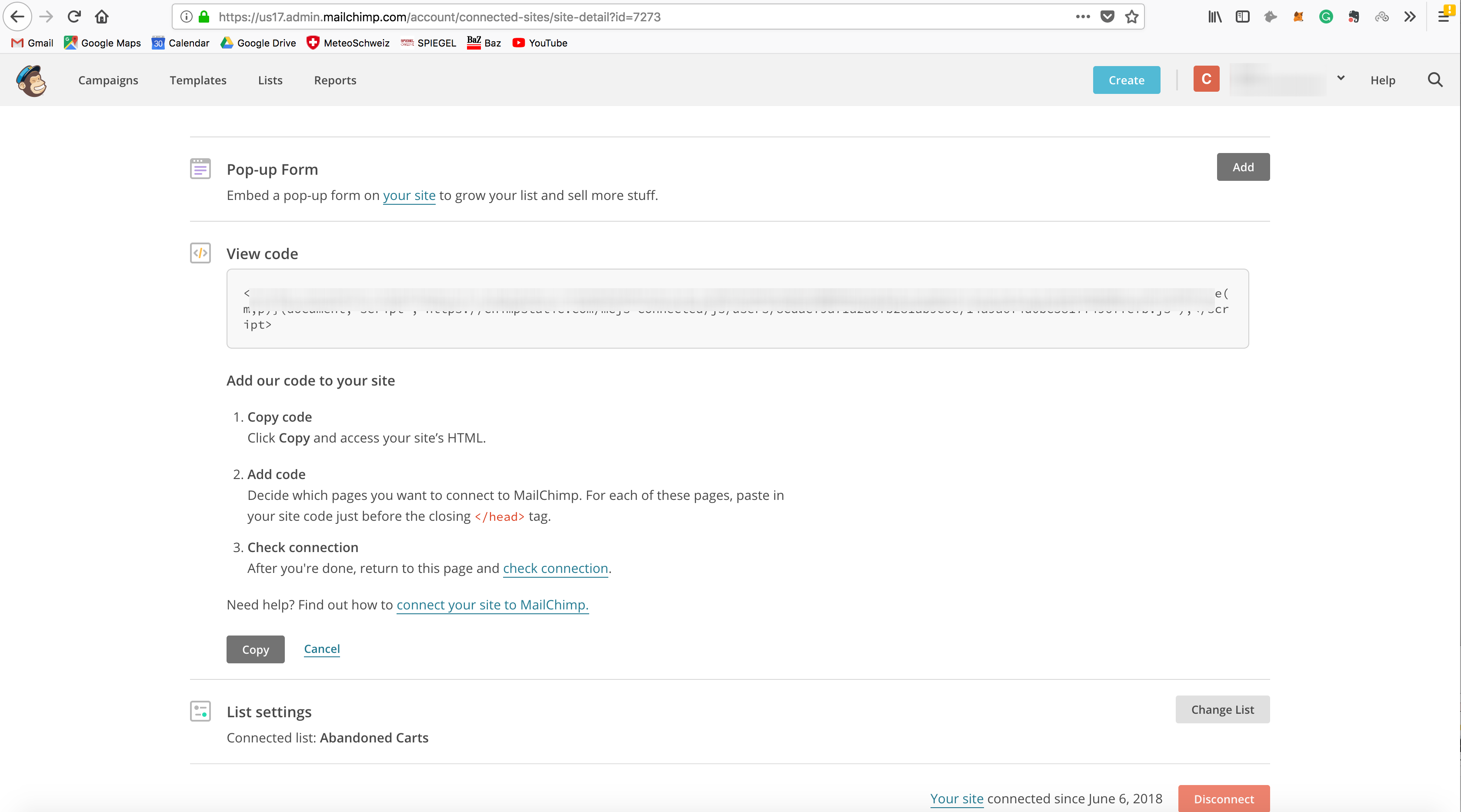Click the 'check connection' link
Image resolution: width=1461 pixels, height=812 pixels.
(555, 568)
